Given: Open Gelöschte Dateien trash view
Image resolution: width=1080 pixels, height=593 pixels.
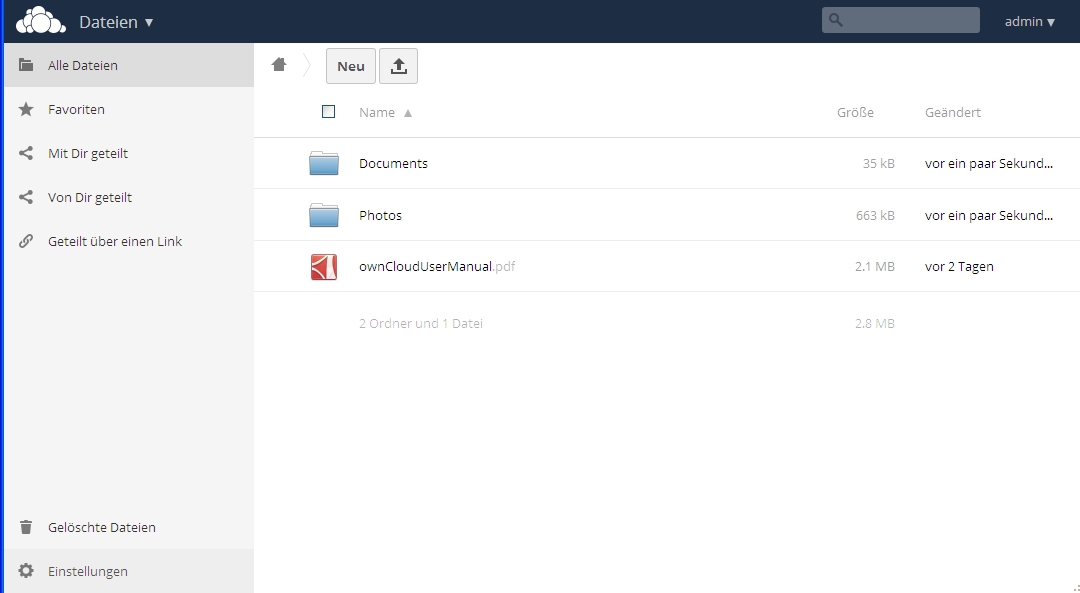Looking at the screenshot, I should click(129, 527).
